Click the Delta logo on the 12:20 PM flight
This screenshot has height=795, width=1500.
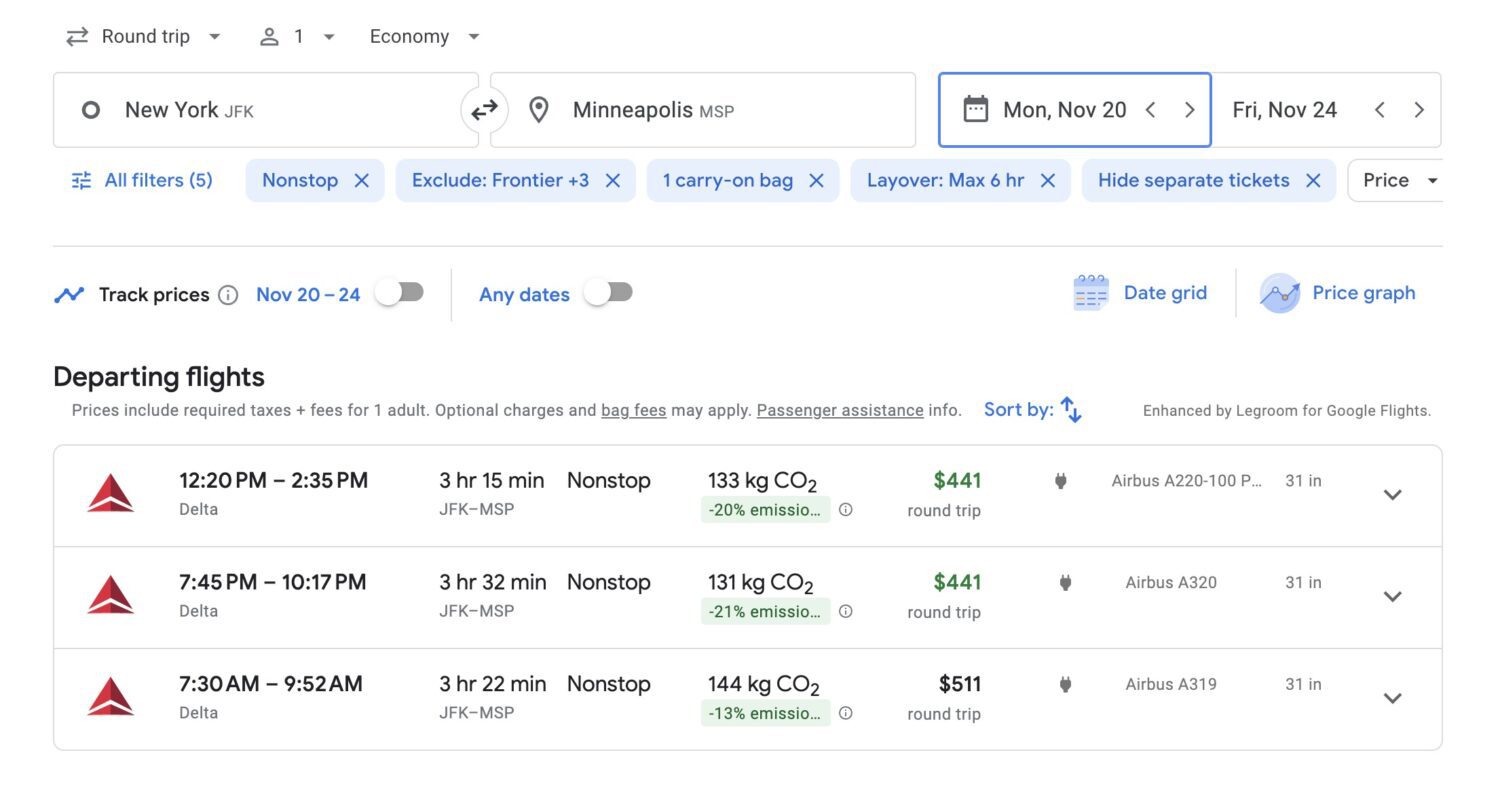110,494
